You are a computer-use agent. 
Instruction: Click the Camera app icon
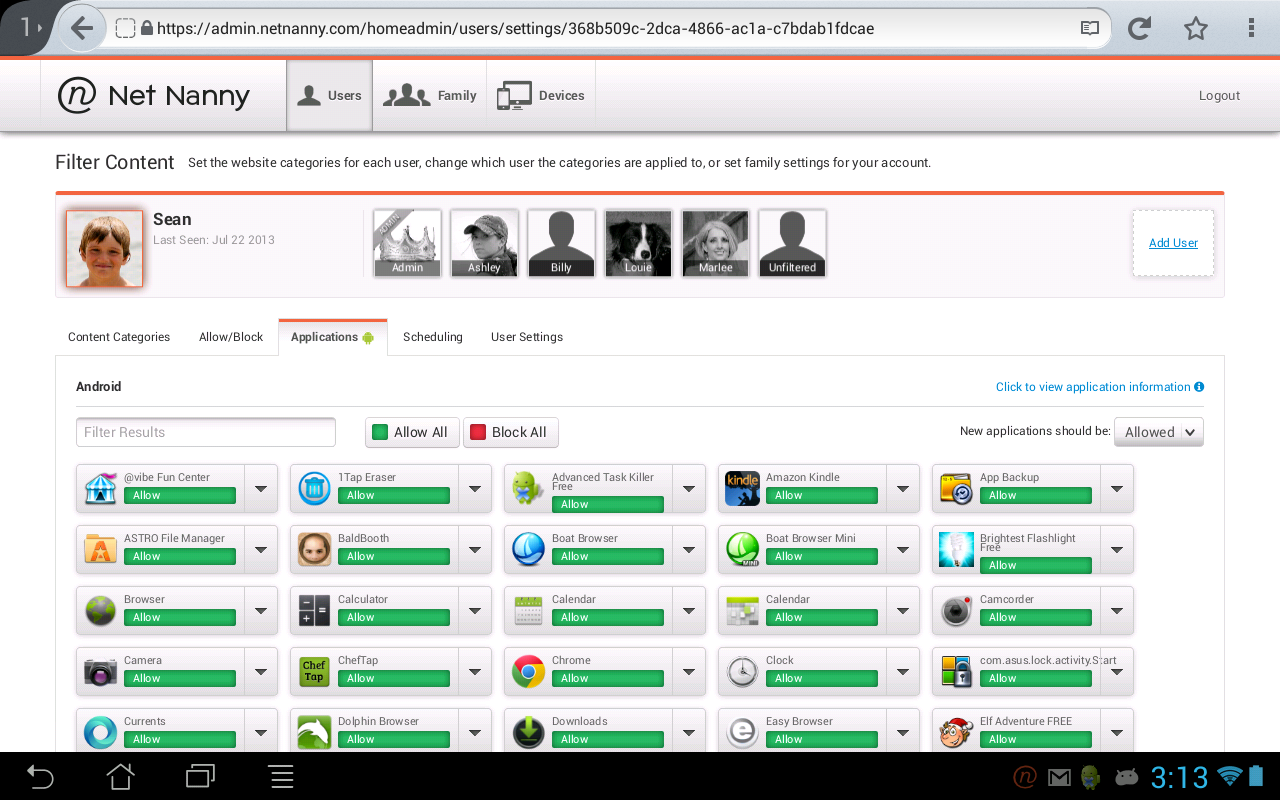[x=101, y=671]
